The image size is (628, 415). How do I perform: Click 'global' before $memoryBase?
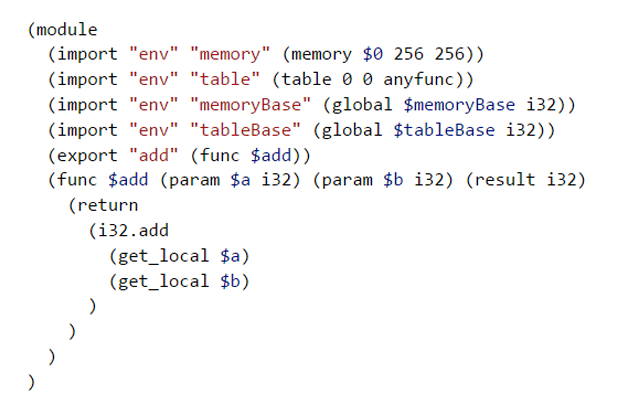pos(362,105)
